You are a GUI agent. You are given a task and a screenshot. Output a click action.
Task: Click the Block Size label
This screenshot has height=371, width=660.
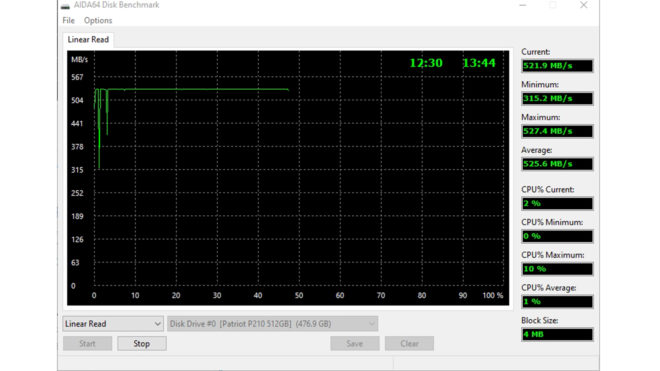540,320
